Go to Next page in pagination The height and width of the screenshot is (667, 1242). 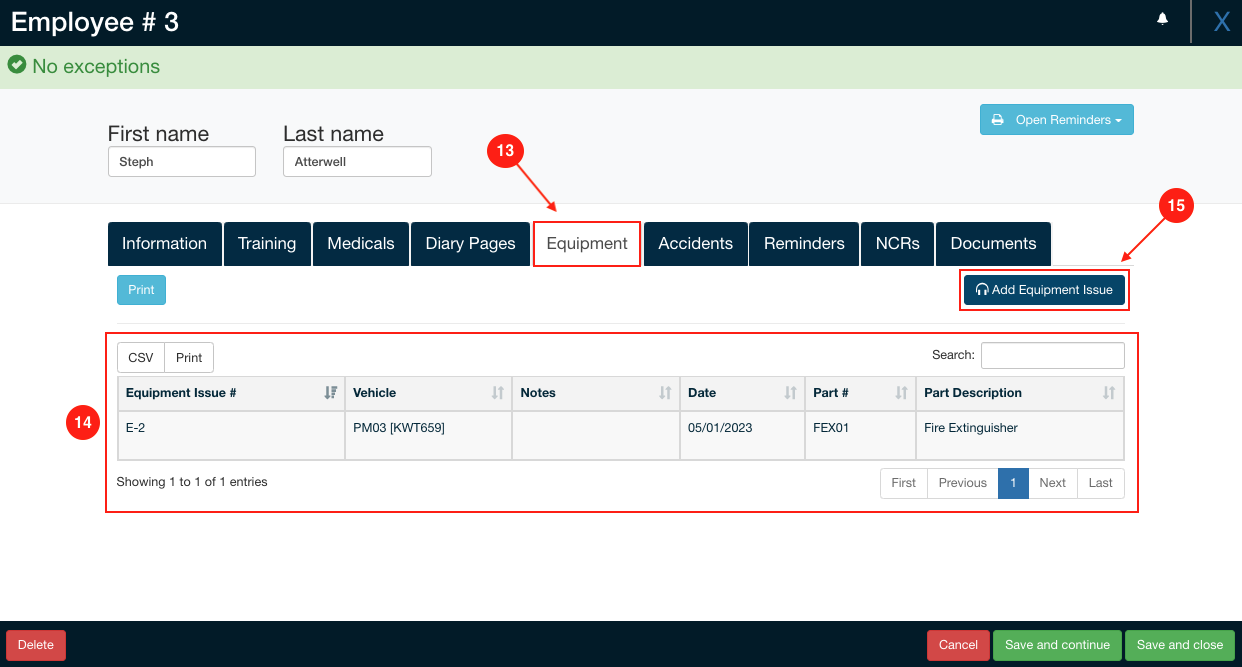point(1052,483)
